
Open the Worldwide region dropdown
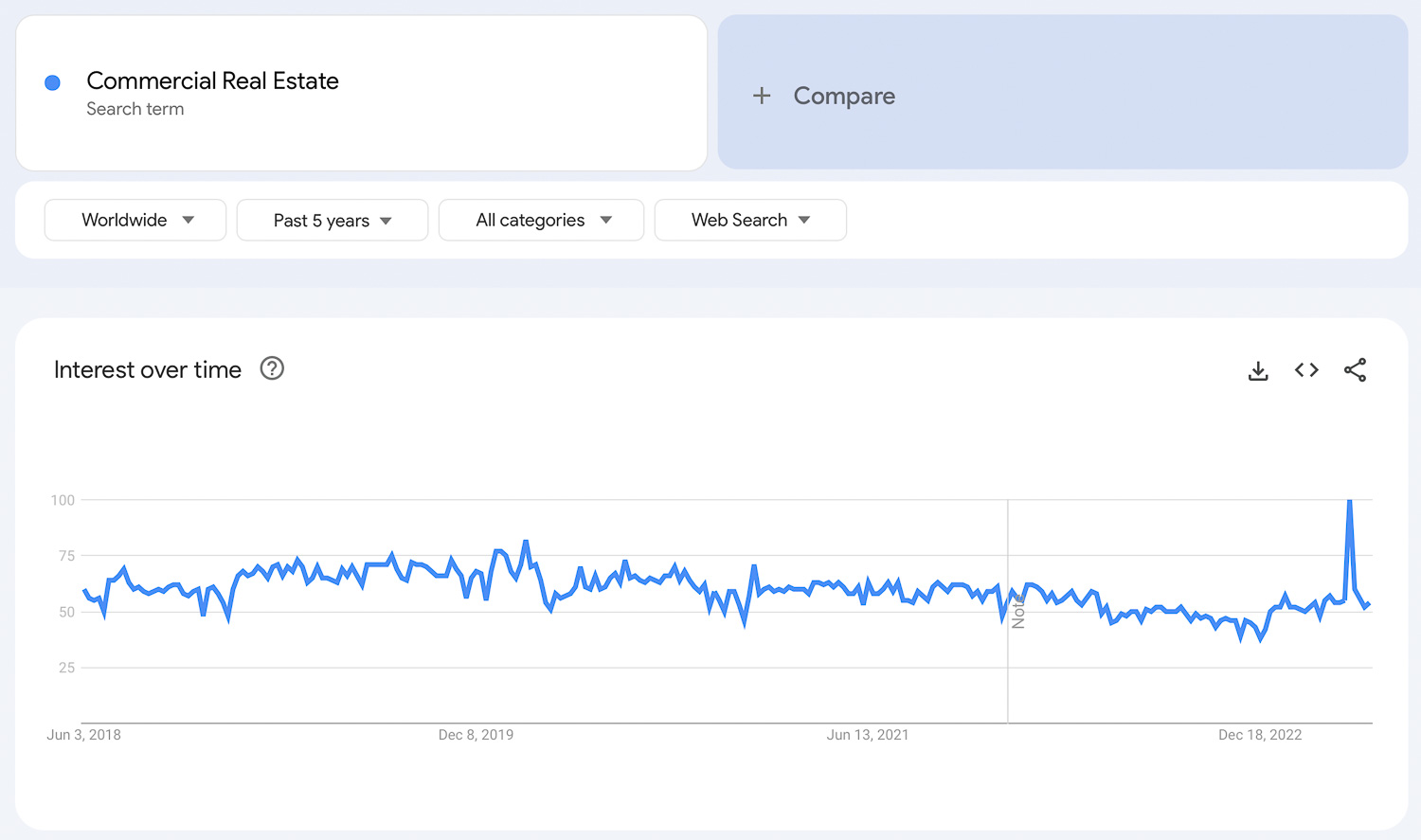point(135,220)
